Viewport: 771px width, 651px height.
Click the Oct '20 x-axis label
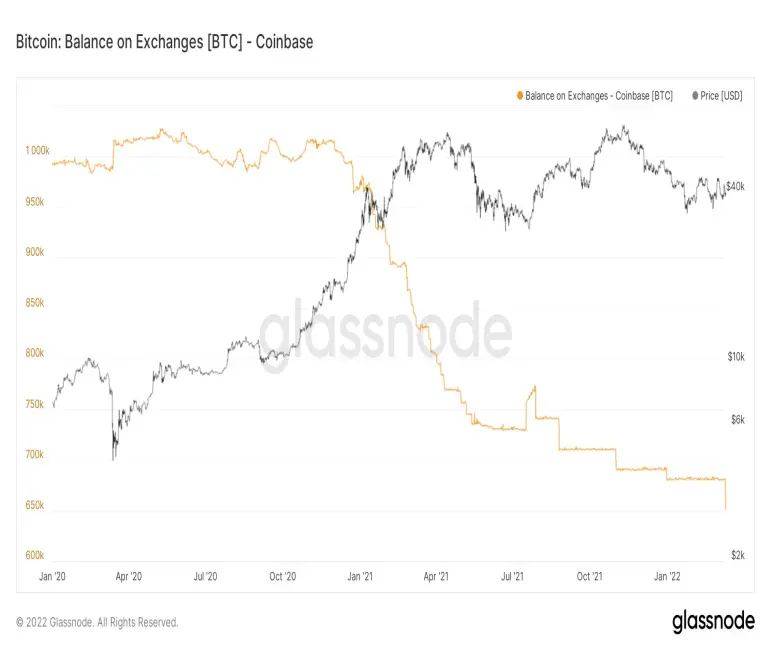[283, 576]
